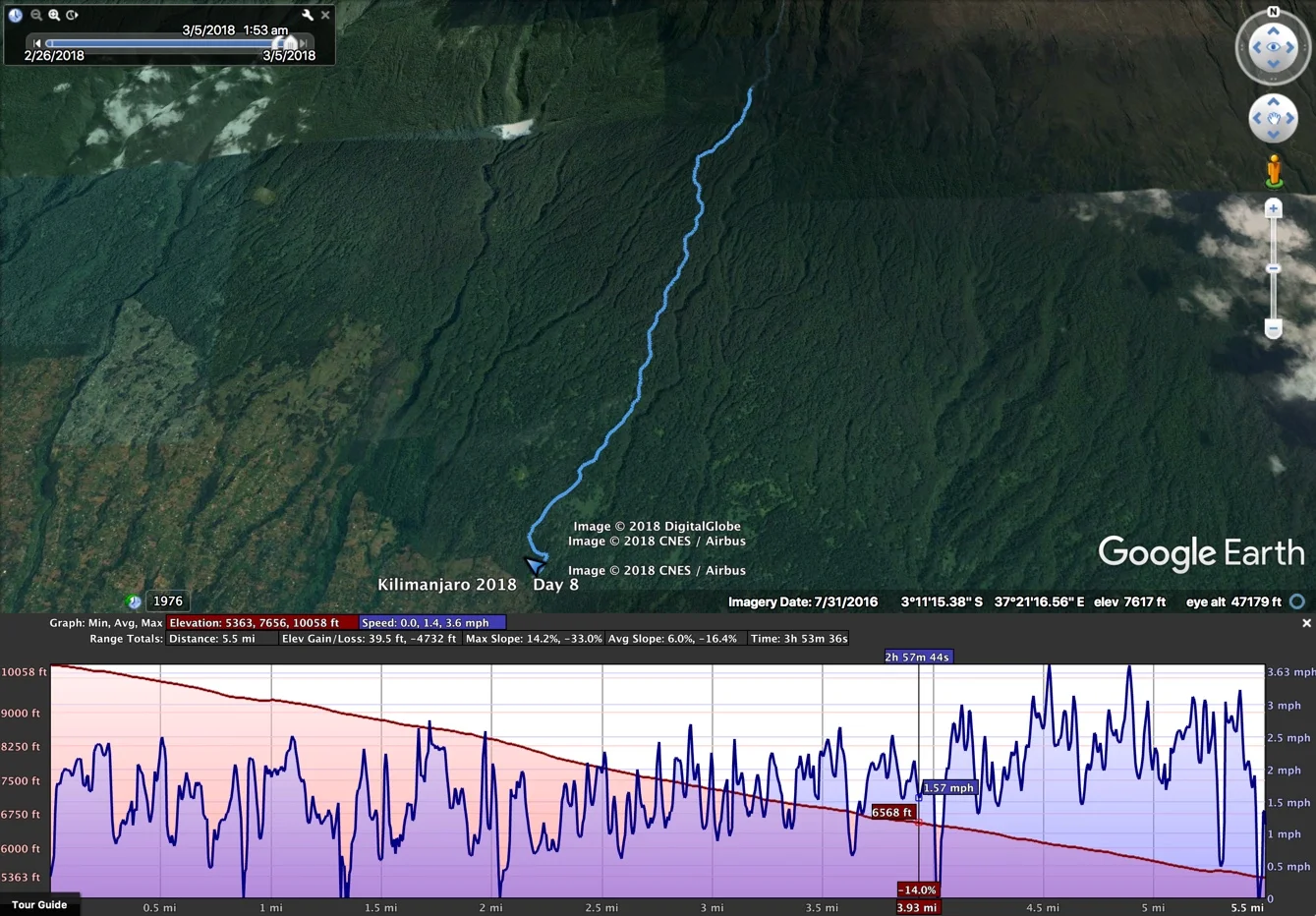Move down with the hand joystick arrow
Image resolution: width=1316 pixels, height=916 pixels.
(x=1274, y=137)
